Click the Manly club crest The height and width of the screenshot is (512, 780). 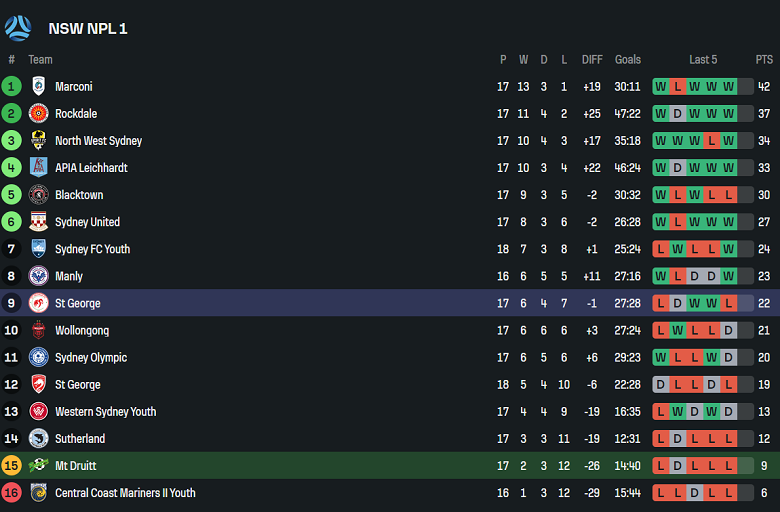point(39,276)
